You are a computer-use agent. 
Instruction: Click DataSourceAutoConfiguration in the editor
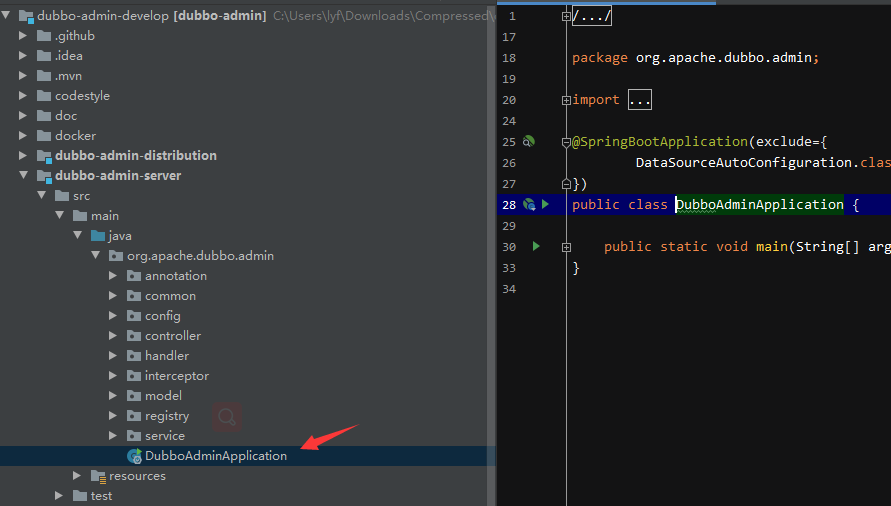pos(744,163)
